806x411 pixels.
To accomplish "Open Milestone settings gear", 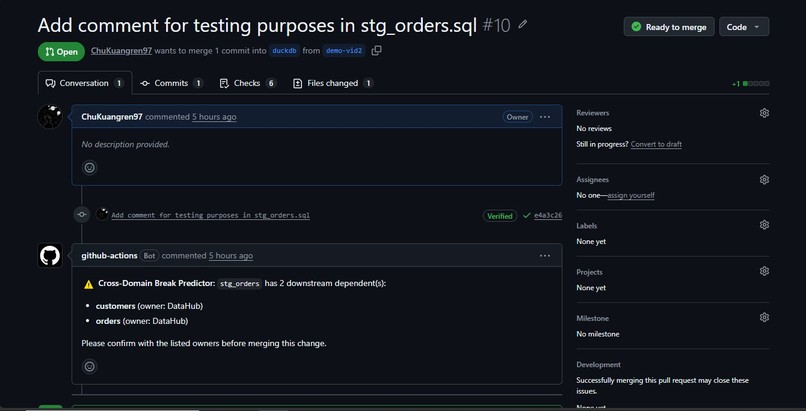I will point(764,317).
